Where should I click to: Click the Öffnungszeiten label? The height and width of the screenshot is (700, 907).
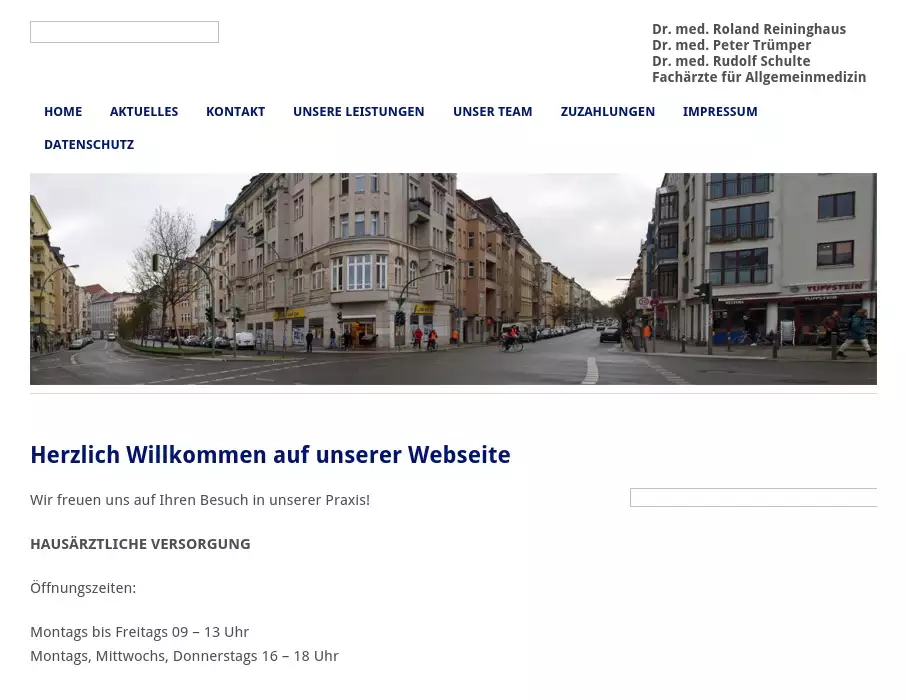click(83, 588)
